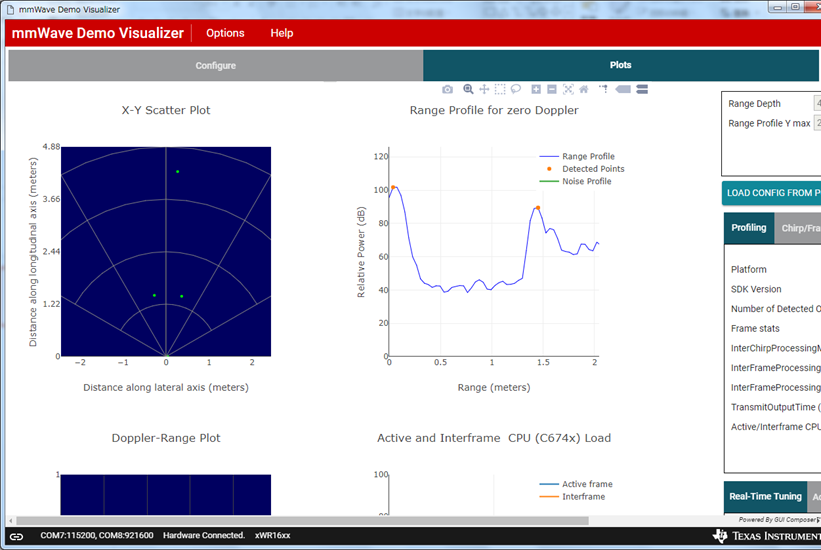
Task: Toggle Active frame legend entry
Action: (x=576, y=484)
